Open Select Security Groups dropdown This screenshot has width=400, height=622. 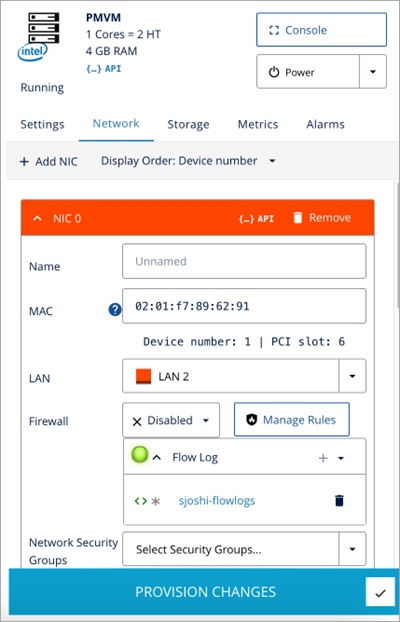tap(244, 549)
